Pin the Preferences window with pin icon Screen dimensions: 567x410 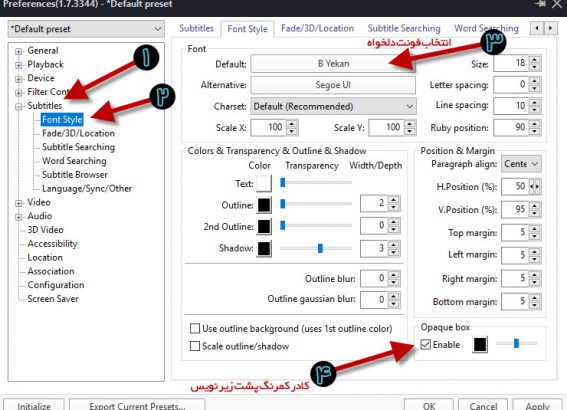541,4
